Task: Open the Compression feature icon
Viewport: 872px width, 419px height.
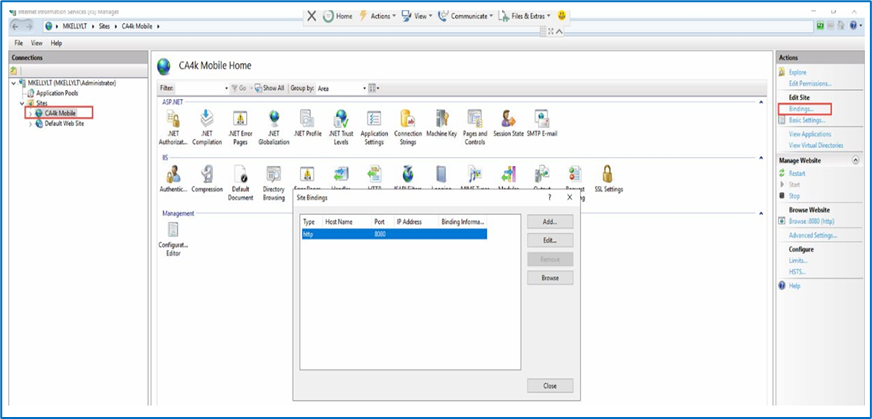Action: point(207,174)
